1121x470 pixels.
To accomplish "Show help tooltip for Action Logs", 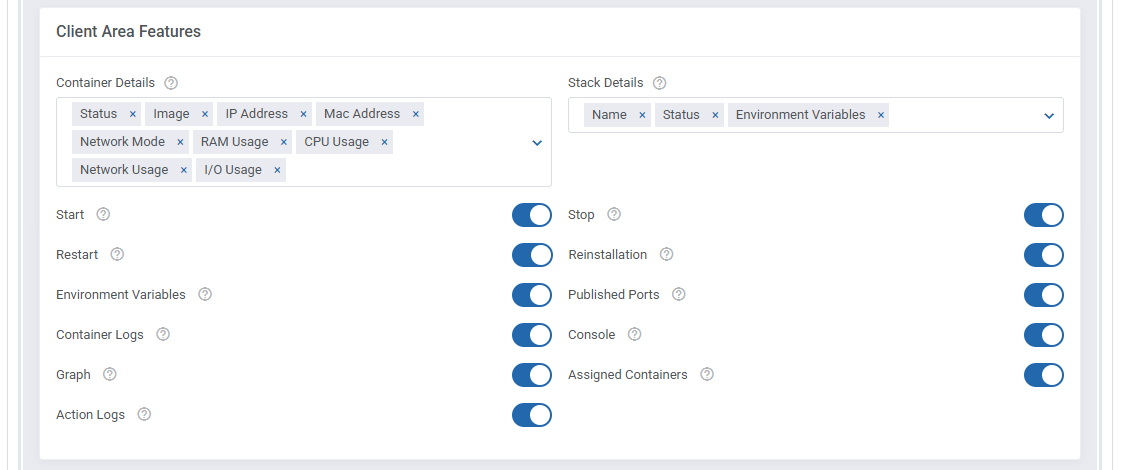I will point(144,415).
